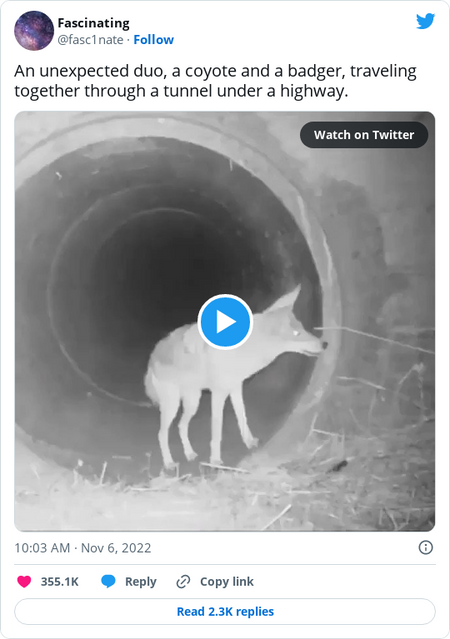Image resolution: width=450 pixels, height=639 pixels.
Task: Like the tweet with the heart icon
Action: pos(24,582)
